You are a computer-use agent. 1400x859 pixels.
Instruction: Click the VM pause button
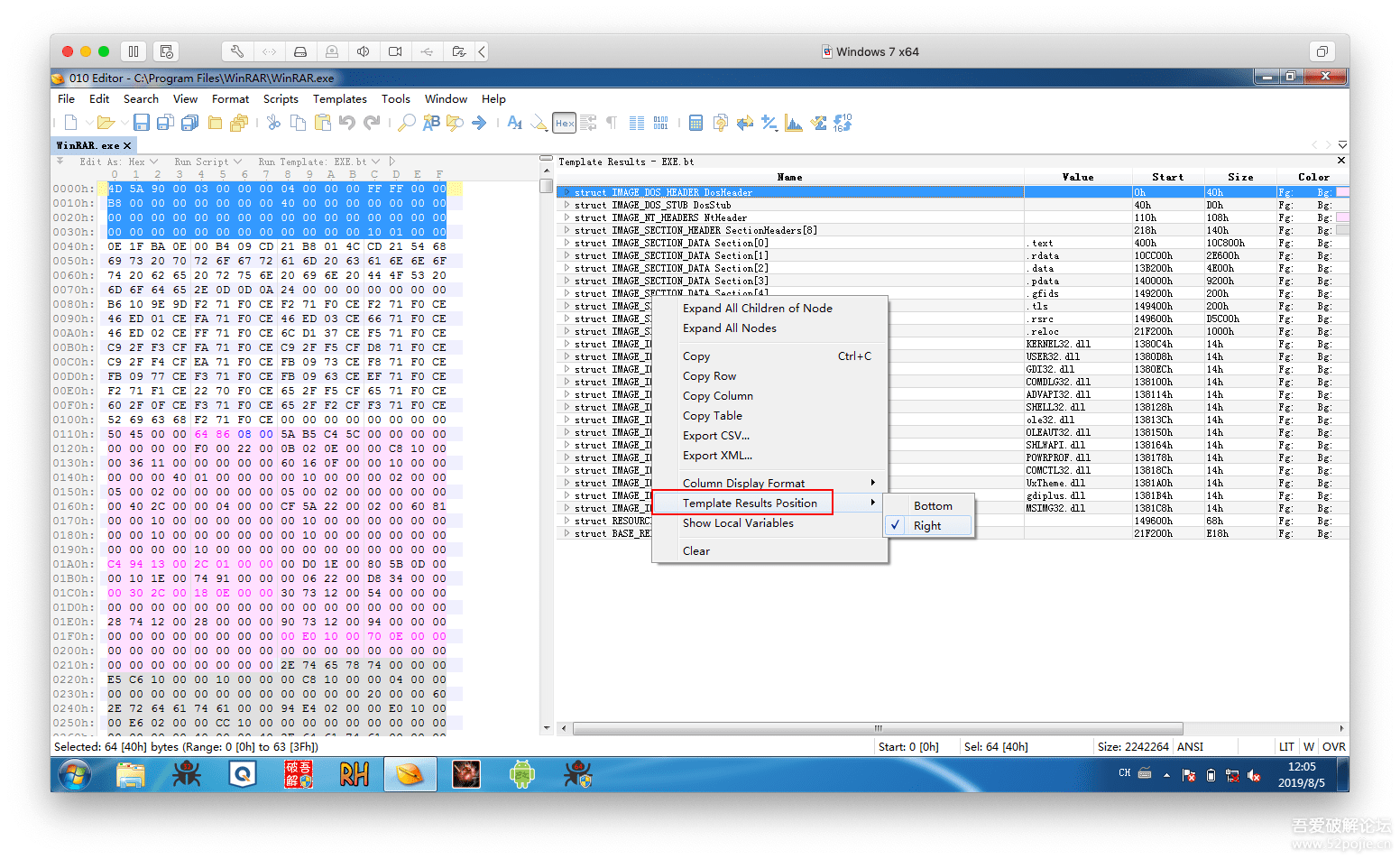click(x=133, y=51)
